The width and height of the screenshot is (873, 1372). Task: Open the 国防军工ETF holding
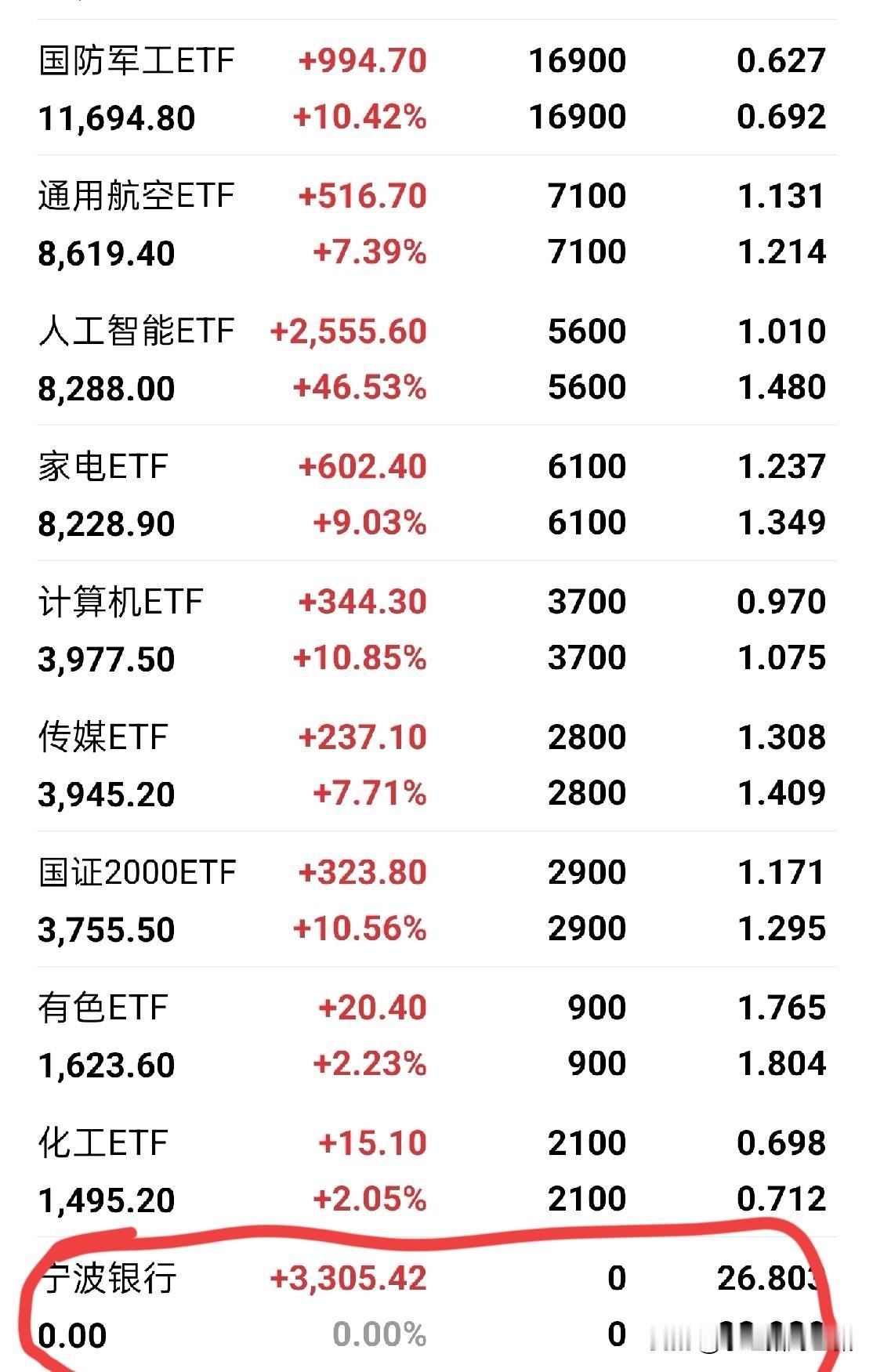(136, 61)
